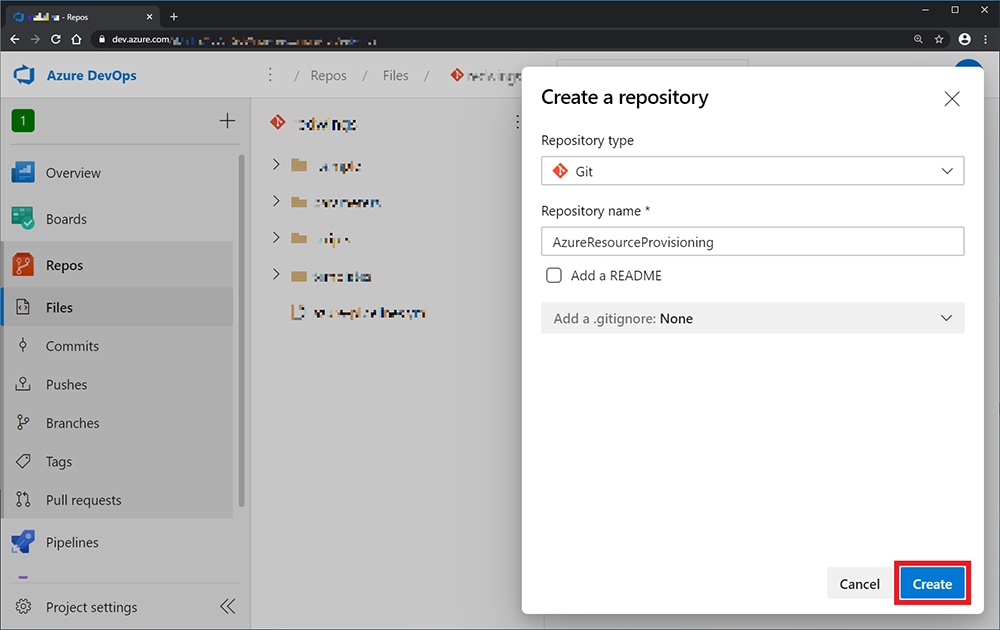Select the Tags menu item
Viewport: 1000px width, 630px height.
click(x=59, y=462)
